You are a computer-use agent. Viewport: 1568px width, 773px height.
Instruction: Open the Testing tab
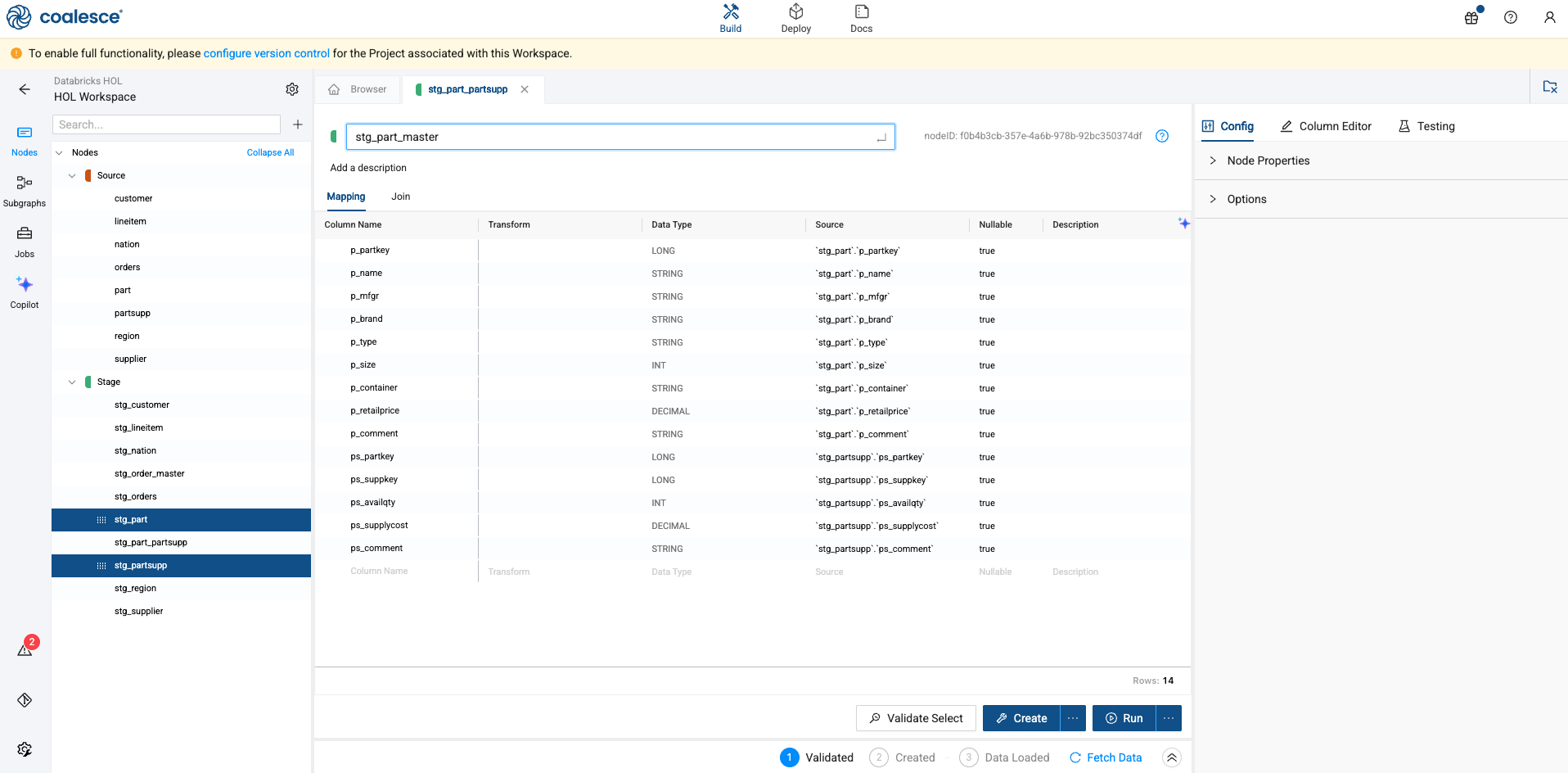click(x=1426, y=126)
